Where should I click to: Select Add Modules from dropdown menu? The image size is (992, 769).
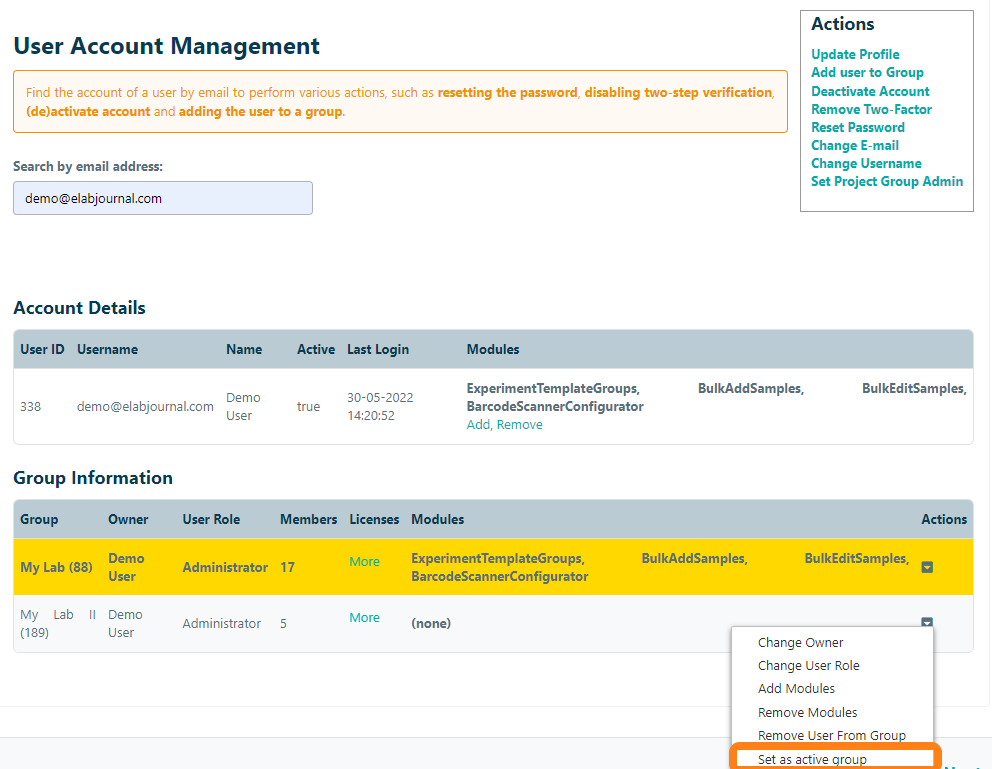click(x=796, y=689)
